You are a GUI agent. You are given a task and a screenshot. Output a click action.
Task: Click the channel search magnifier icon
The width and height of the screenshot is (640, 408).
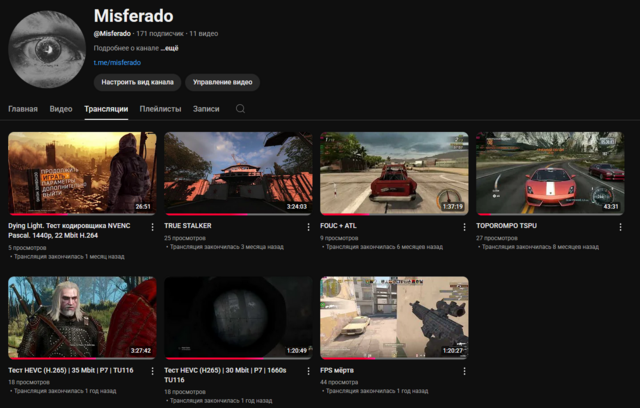240,108
